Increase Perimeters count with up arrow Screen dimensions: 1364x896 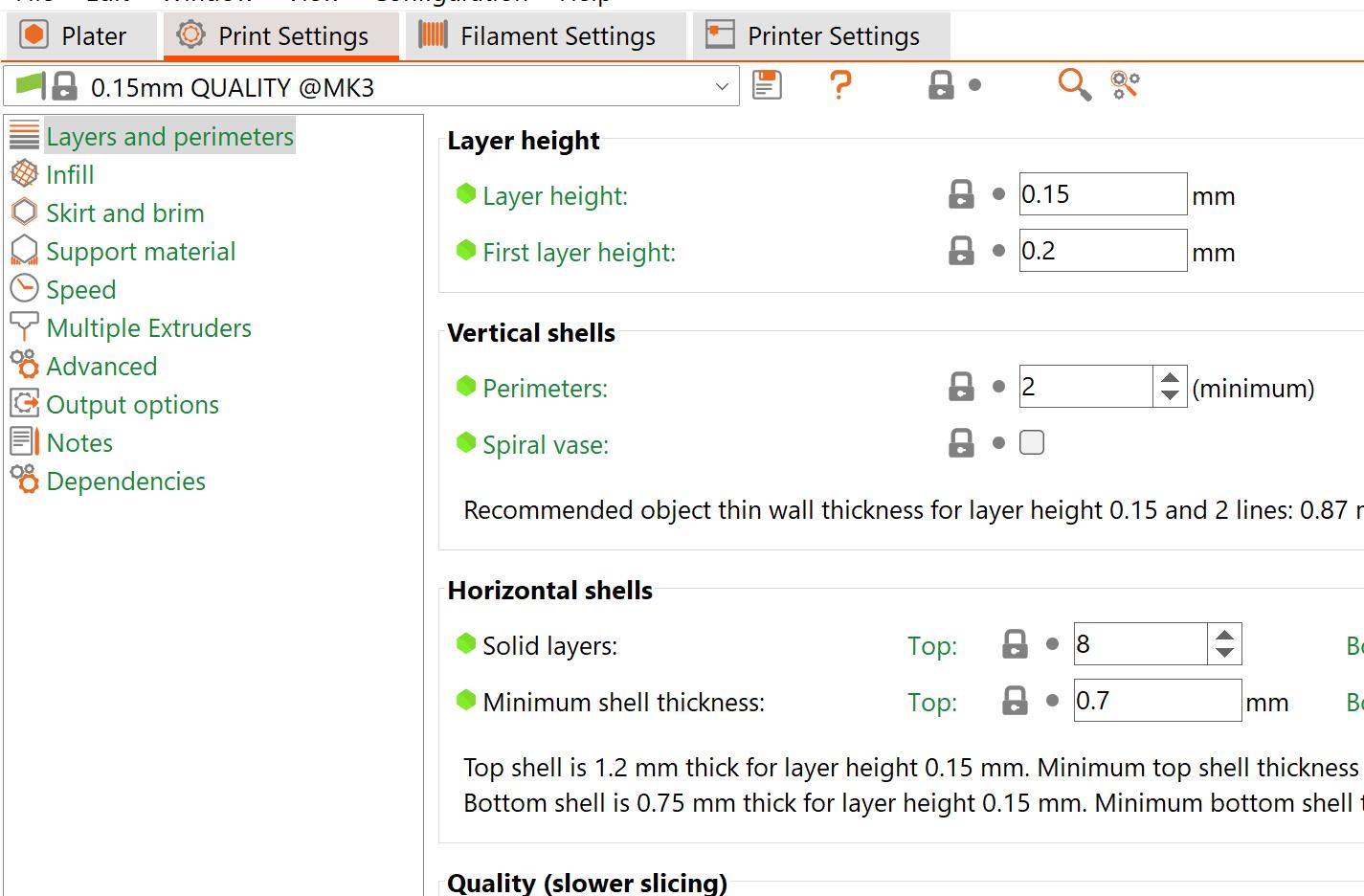click(1170, 378)
